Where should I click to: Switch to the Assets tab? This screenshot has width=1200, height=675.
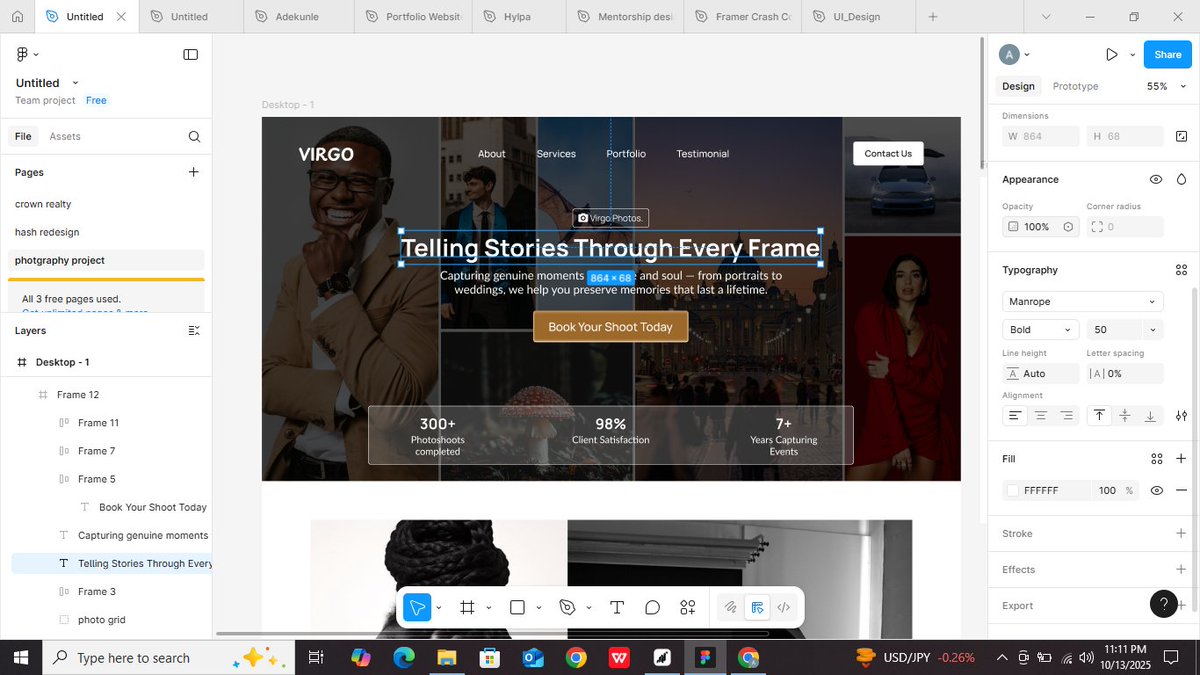tap(65, 136)
